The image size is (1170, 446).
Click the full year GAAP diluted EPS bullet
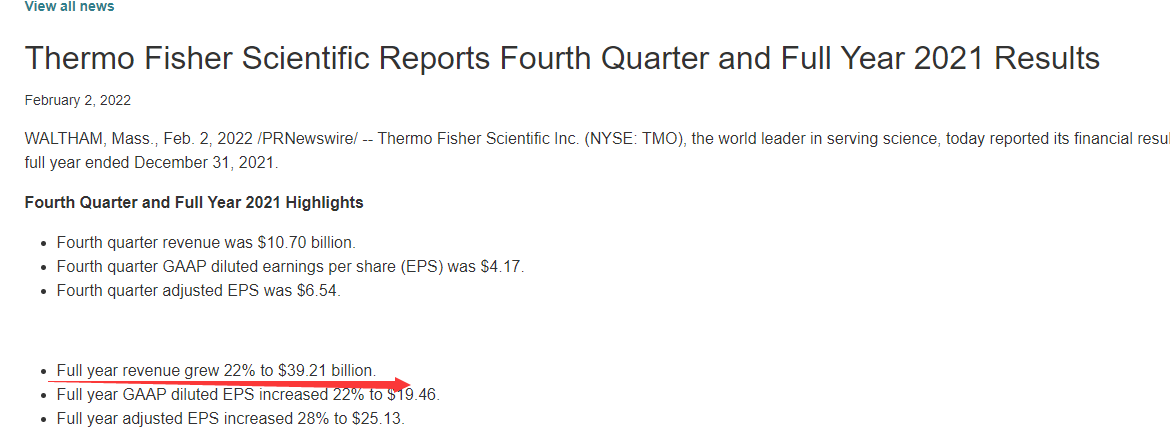click(247, 395)
